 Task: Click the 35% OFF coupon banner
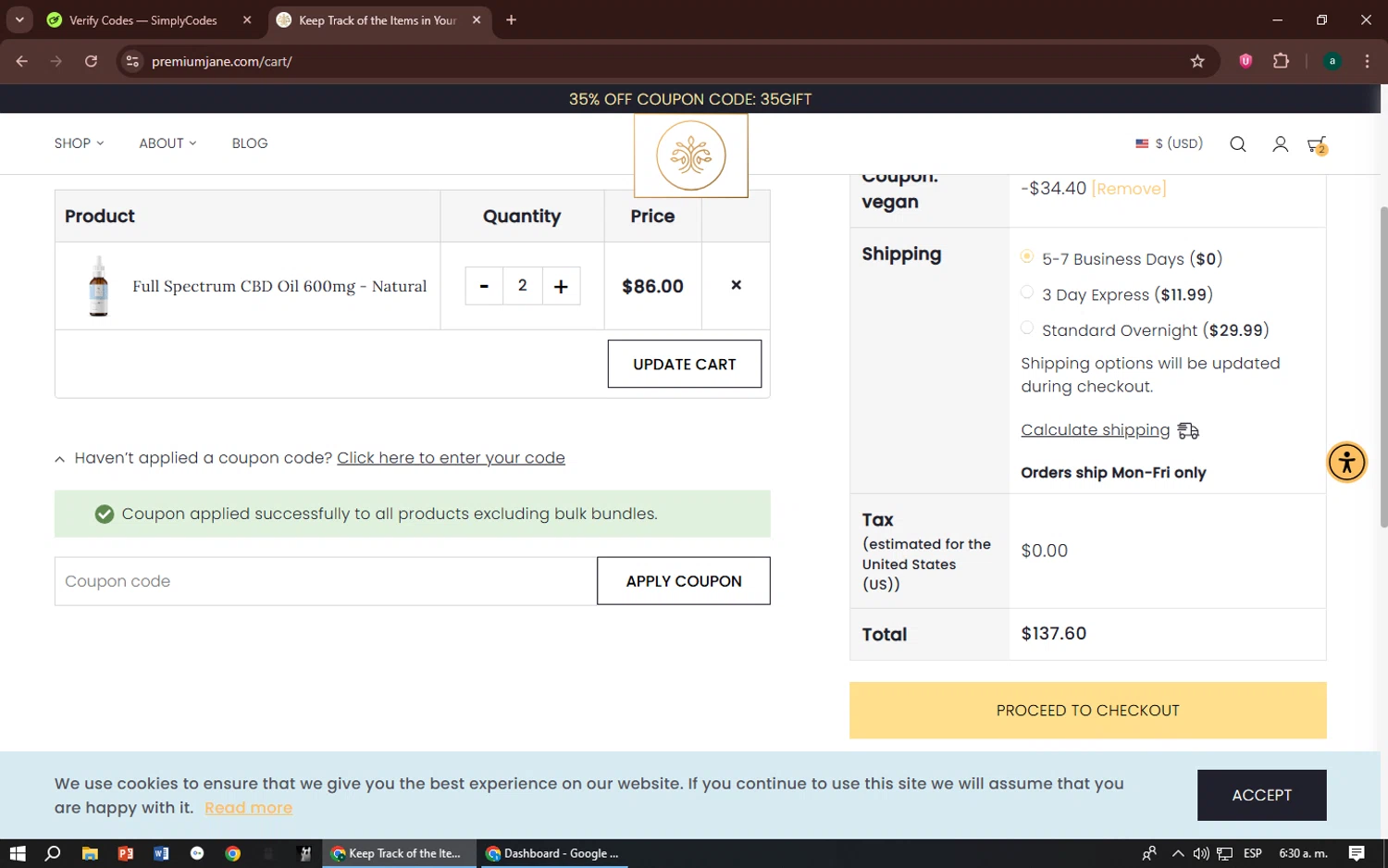click(x=690, y=99)
